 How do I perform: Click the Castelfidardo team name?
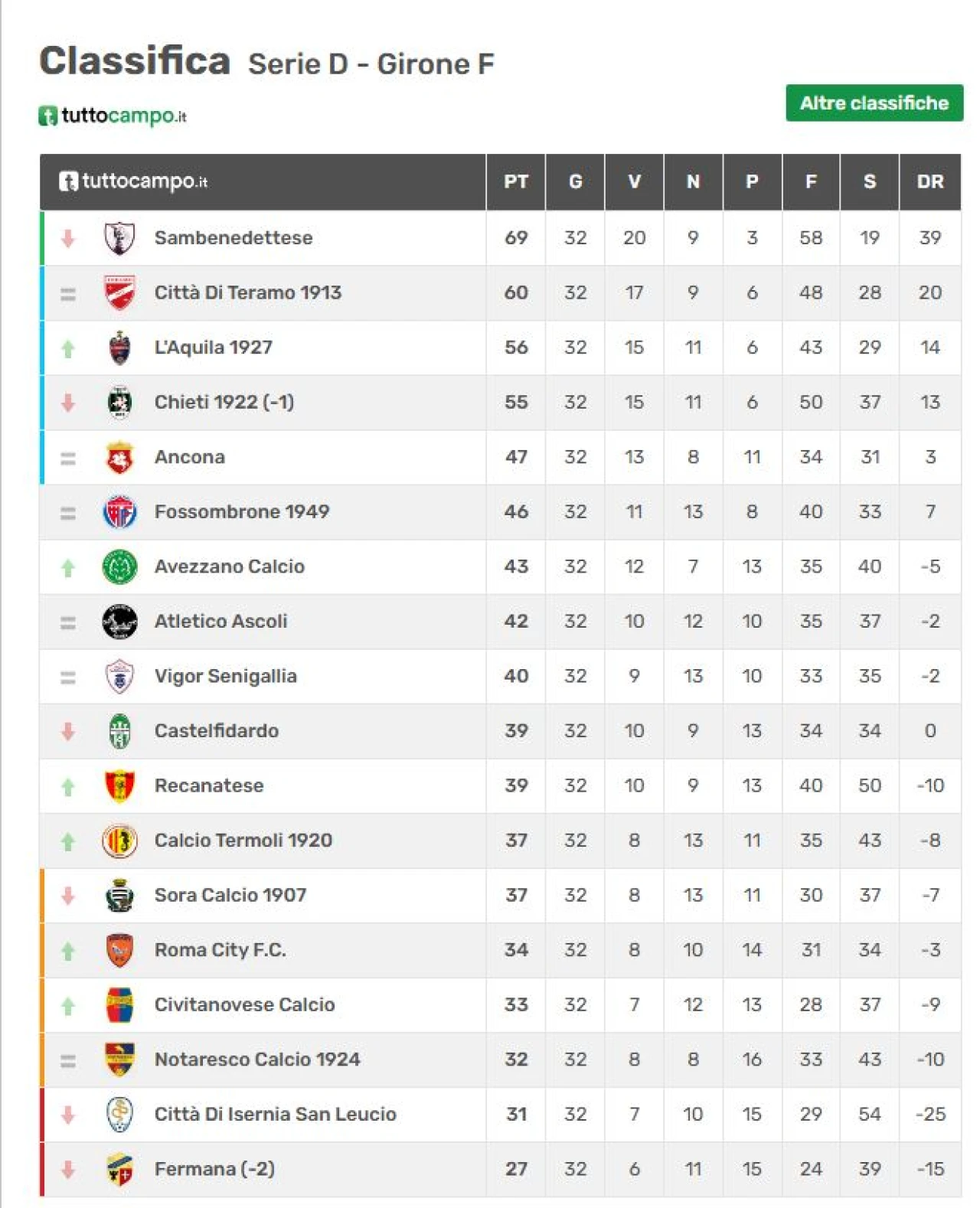tap(217, 731)
